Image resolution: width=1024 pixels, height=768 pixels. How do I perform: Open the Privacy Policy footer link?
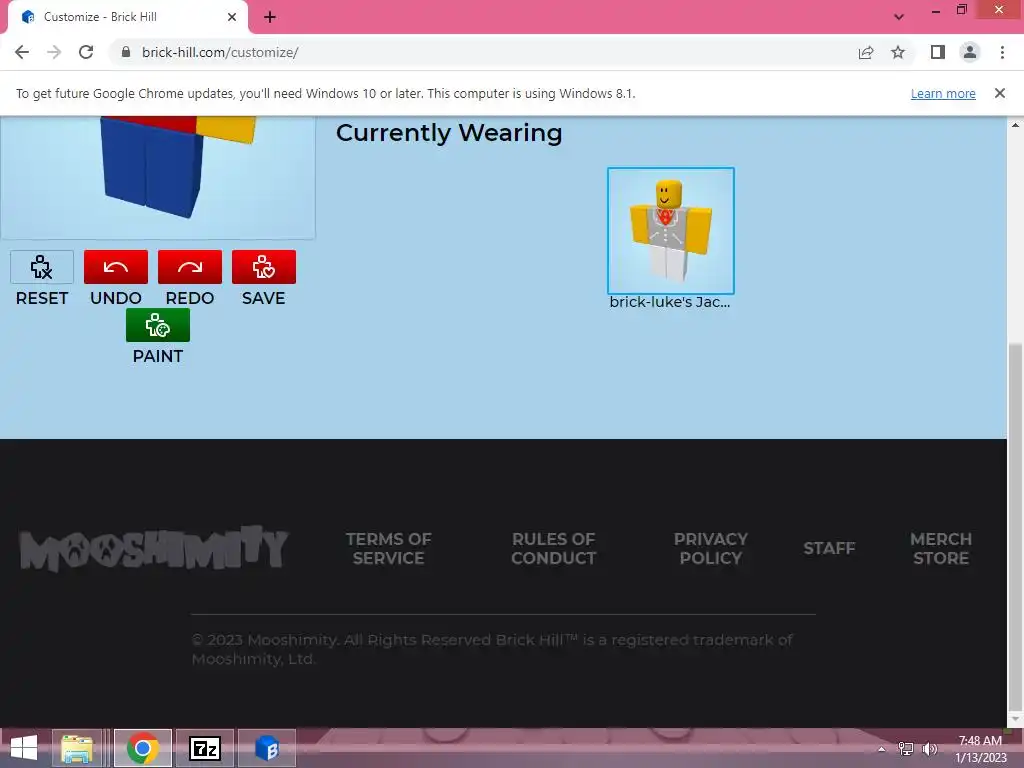click(711, 549)
